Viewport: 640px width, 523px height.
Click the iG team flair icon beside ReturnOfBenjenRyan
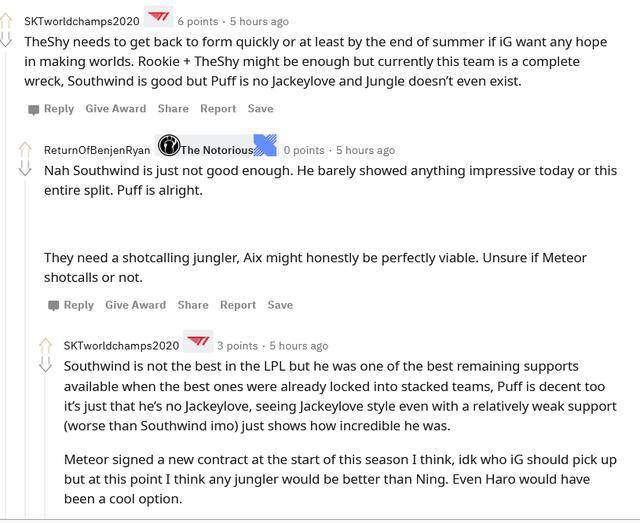(168, 148)
